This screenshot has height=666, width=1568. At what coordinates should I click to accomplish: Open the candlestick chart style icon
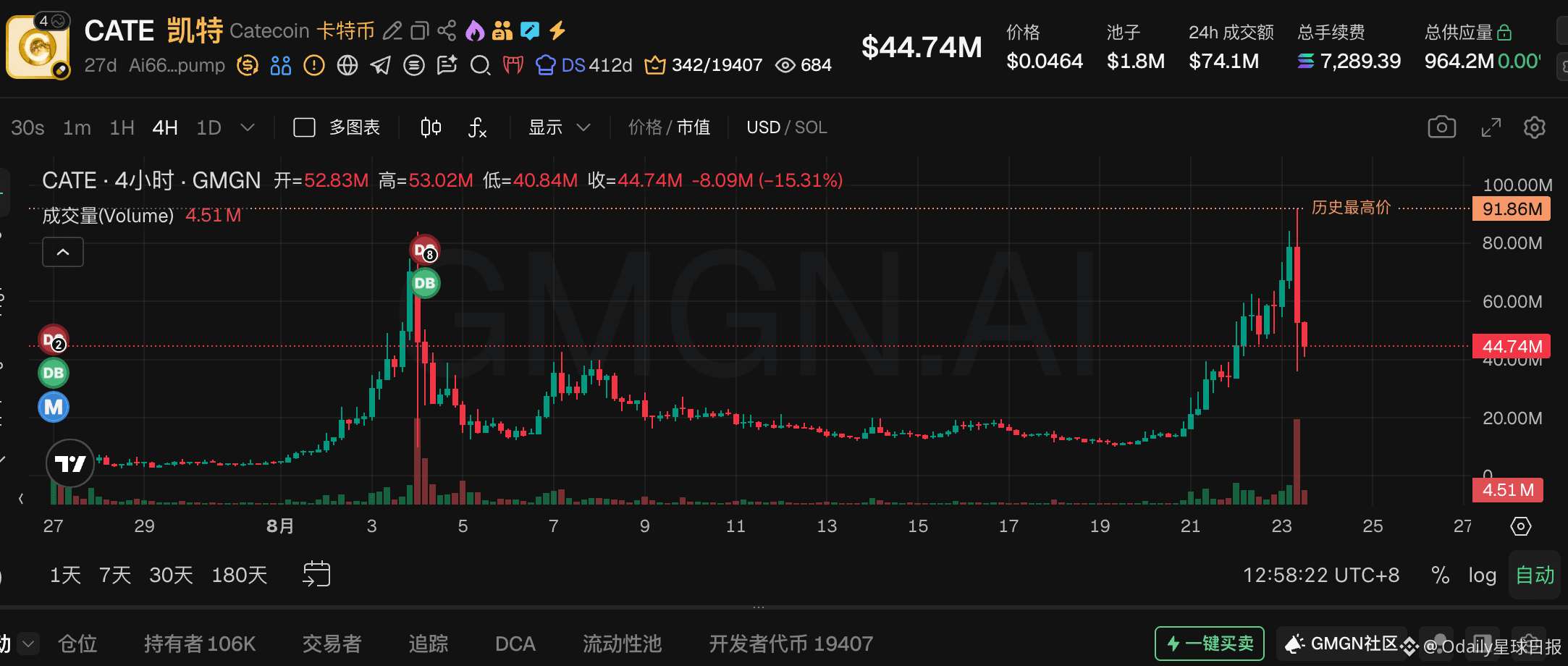pyautogui.click(x=431, y=127)
